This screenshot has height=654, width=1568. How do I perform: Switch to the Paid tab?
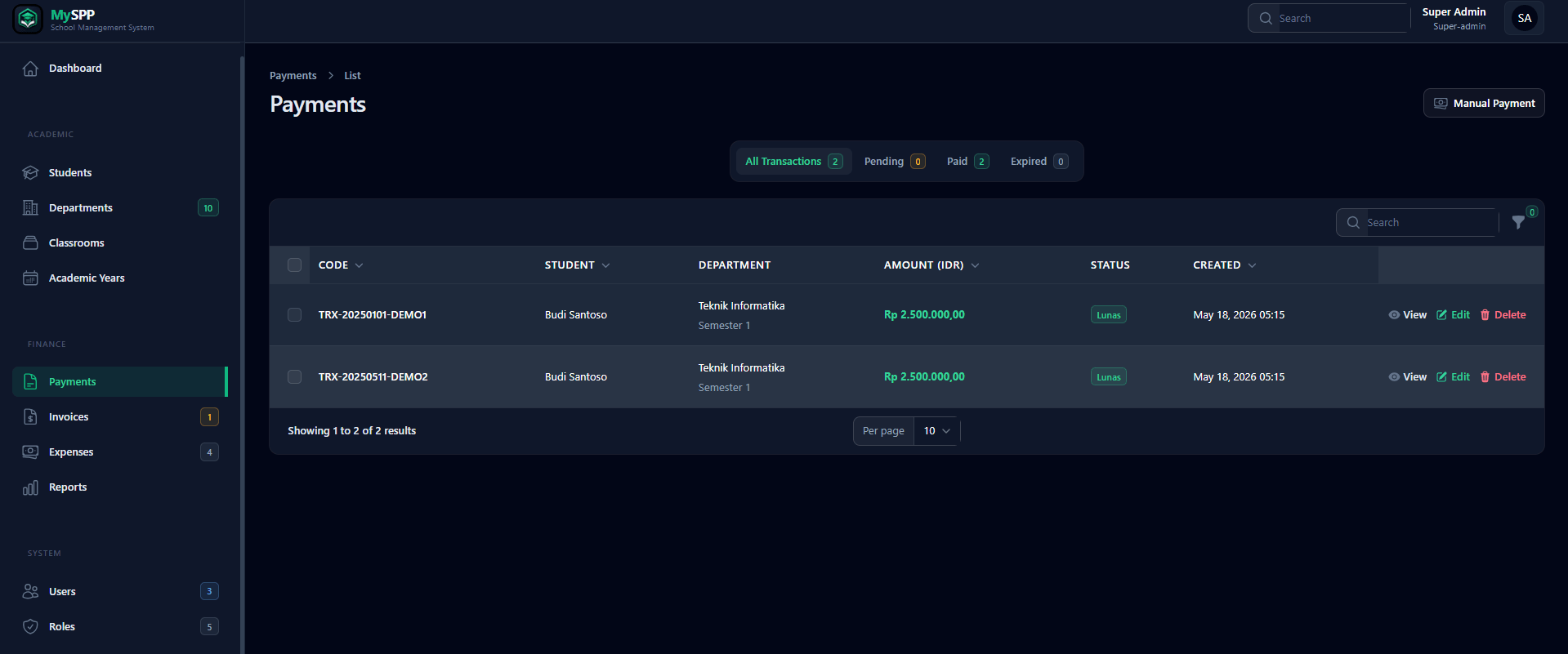[x=967, y=162]
